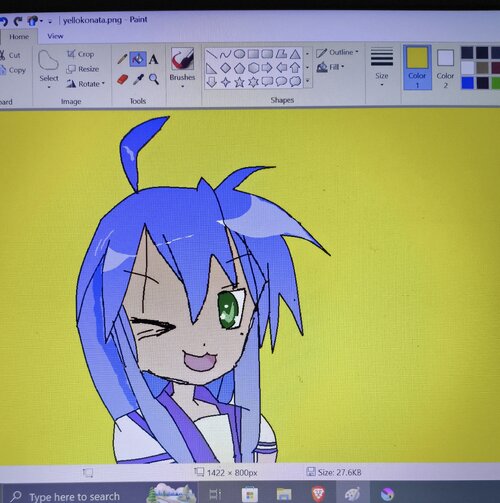Click the Undo arrow in title bar

click(x=4, y=22)
